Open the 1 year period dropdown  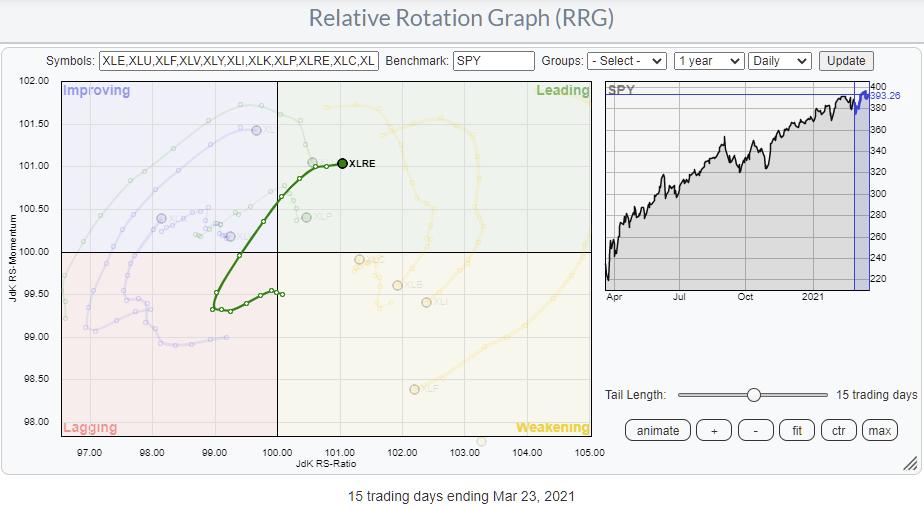(x=708, y=61)
